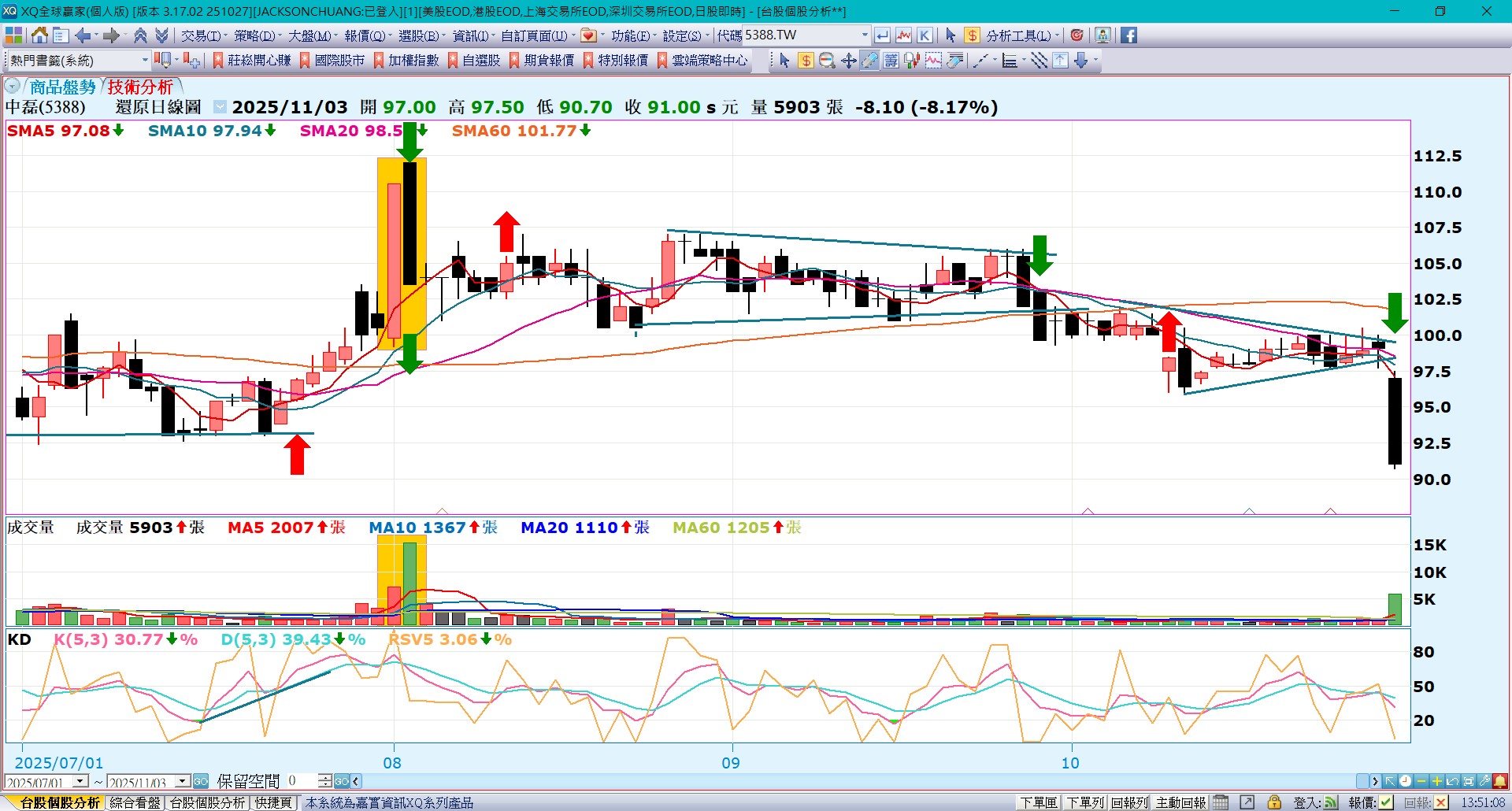This screenshot has width=1512, height=811.
Task: Toggle the lock icon in status bar
Action: pyautogui.click(x=1273, y=802)
